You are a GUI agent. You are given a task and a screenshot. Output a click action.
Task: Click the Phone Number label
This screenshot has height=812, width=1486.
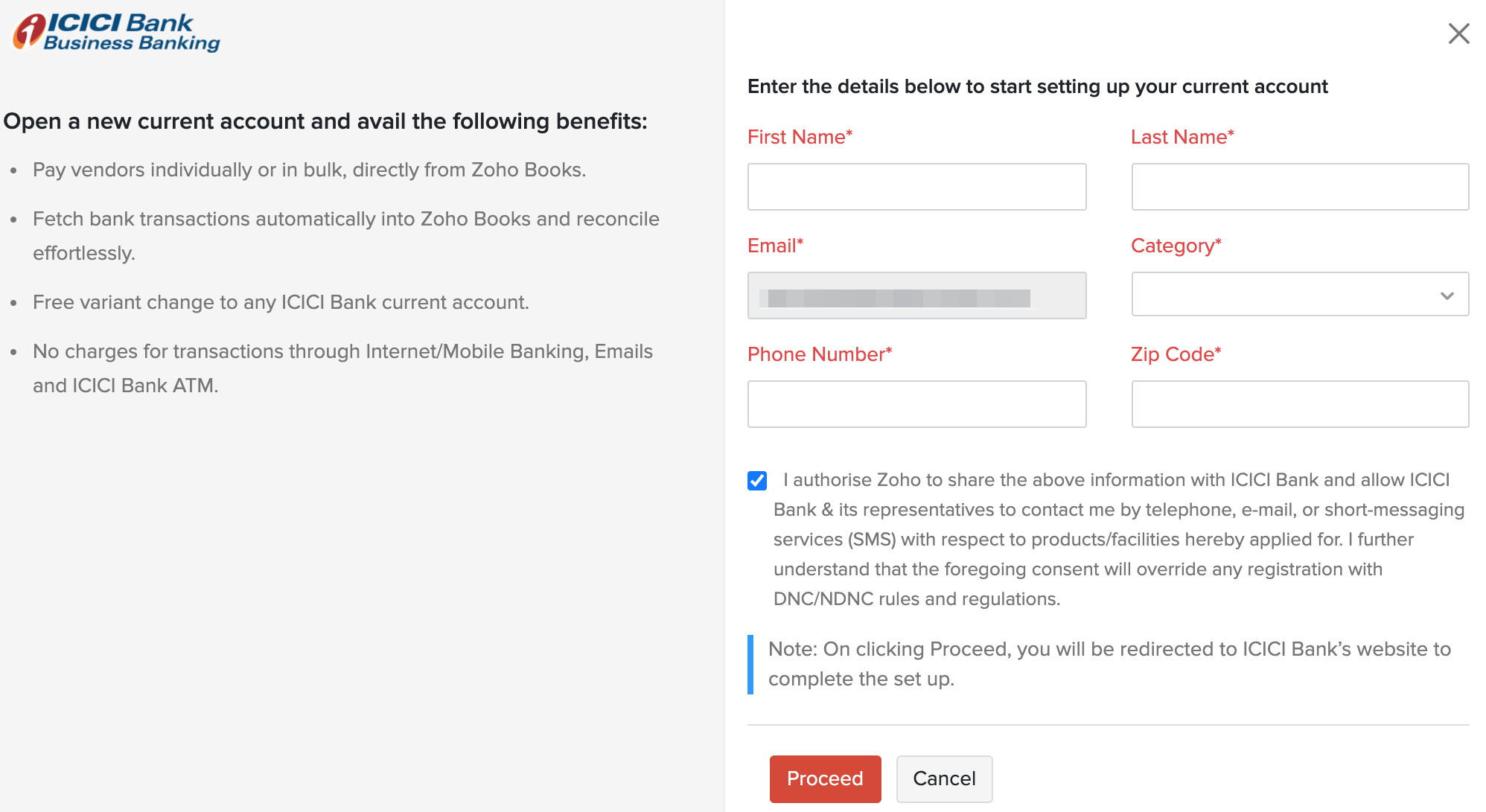[819, 354]
